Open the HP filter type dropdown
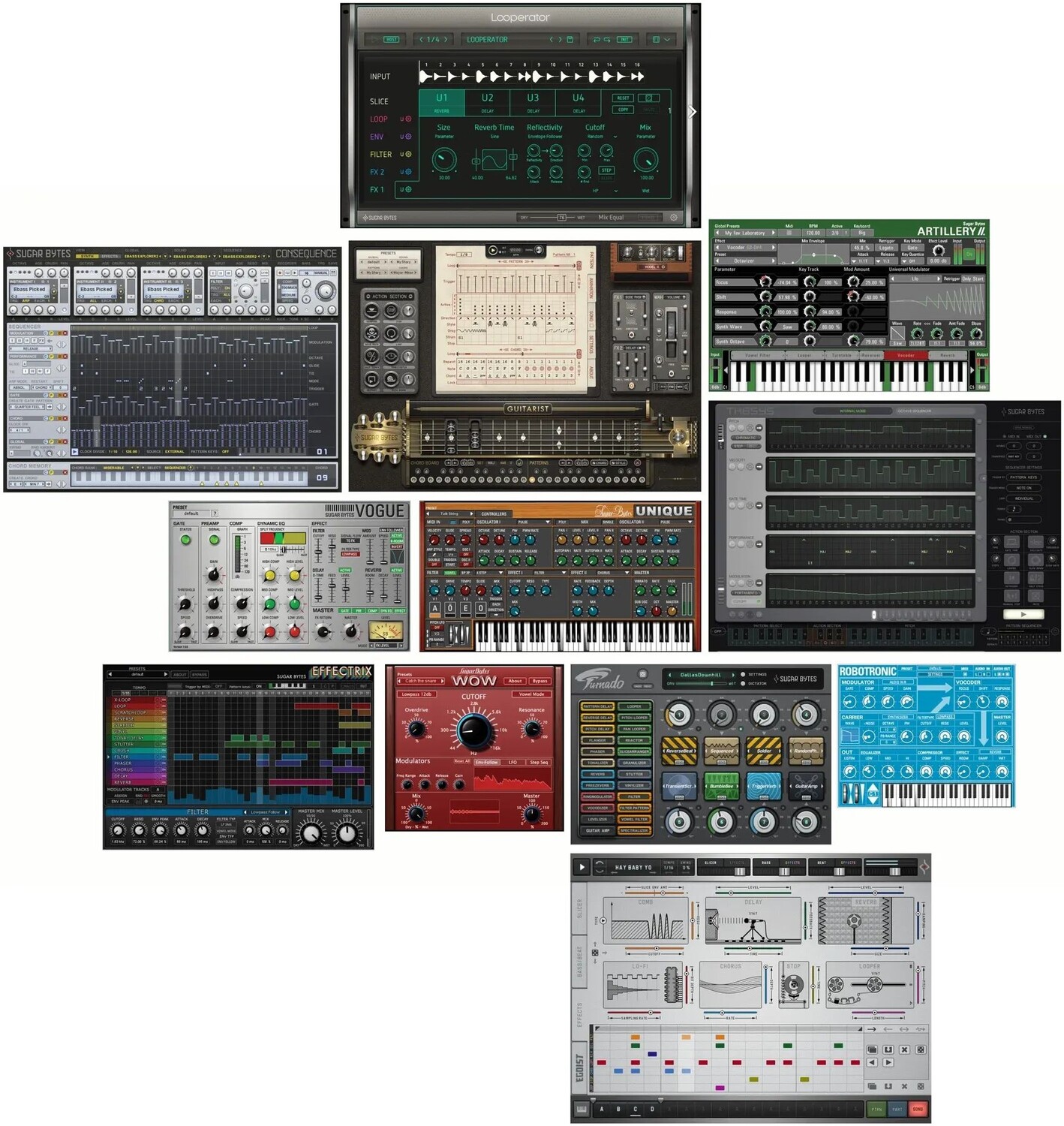The image size is (1064, 1126). (x=615, y=191)
